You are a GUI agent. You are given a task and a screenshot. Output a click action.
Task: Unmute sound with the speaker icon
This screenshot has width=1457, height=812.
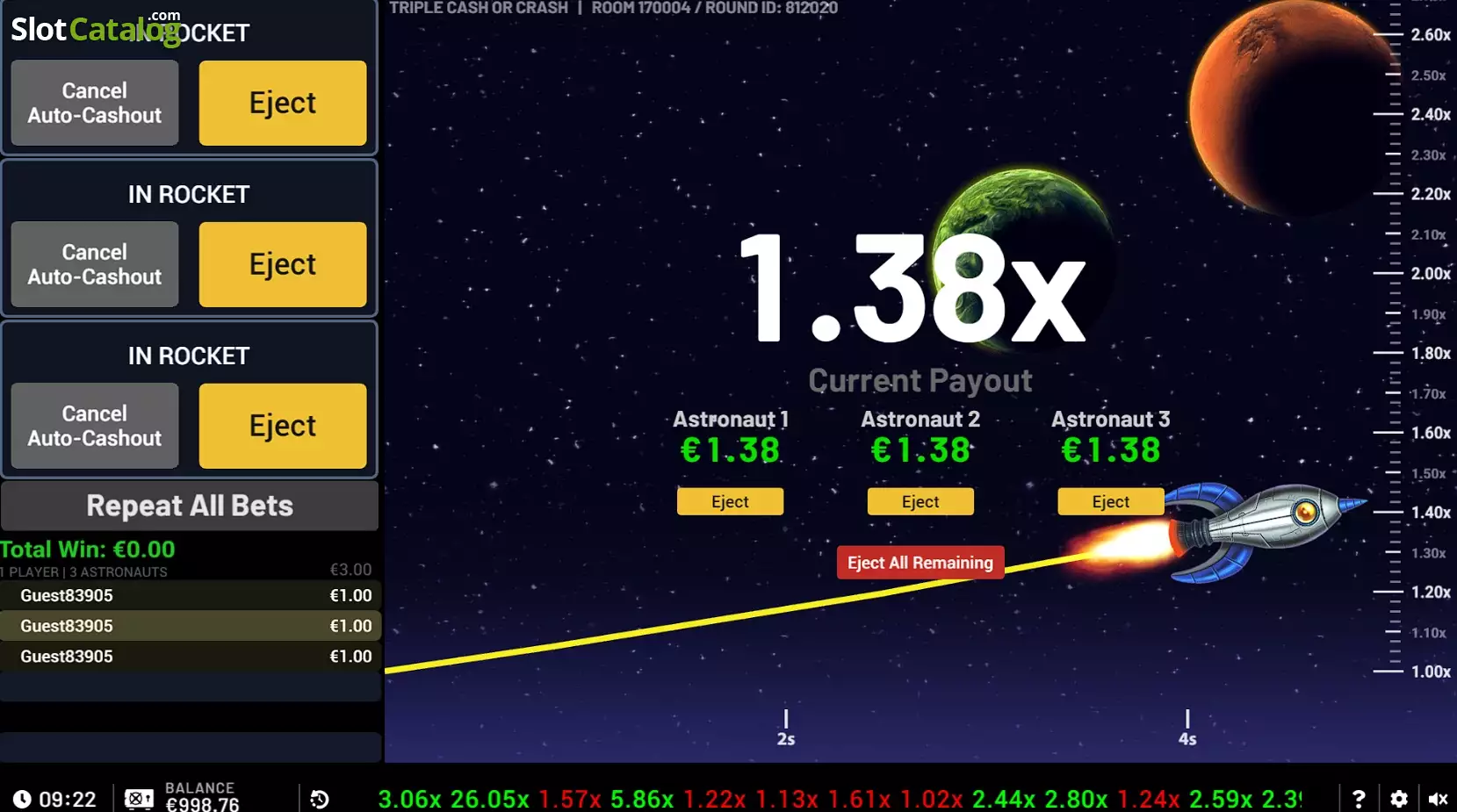click(x=1438, y=799)
